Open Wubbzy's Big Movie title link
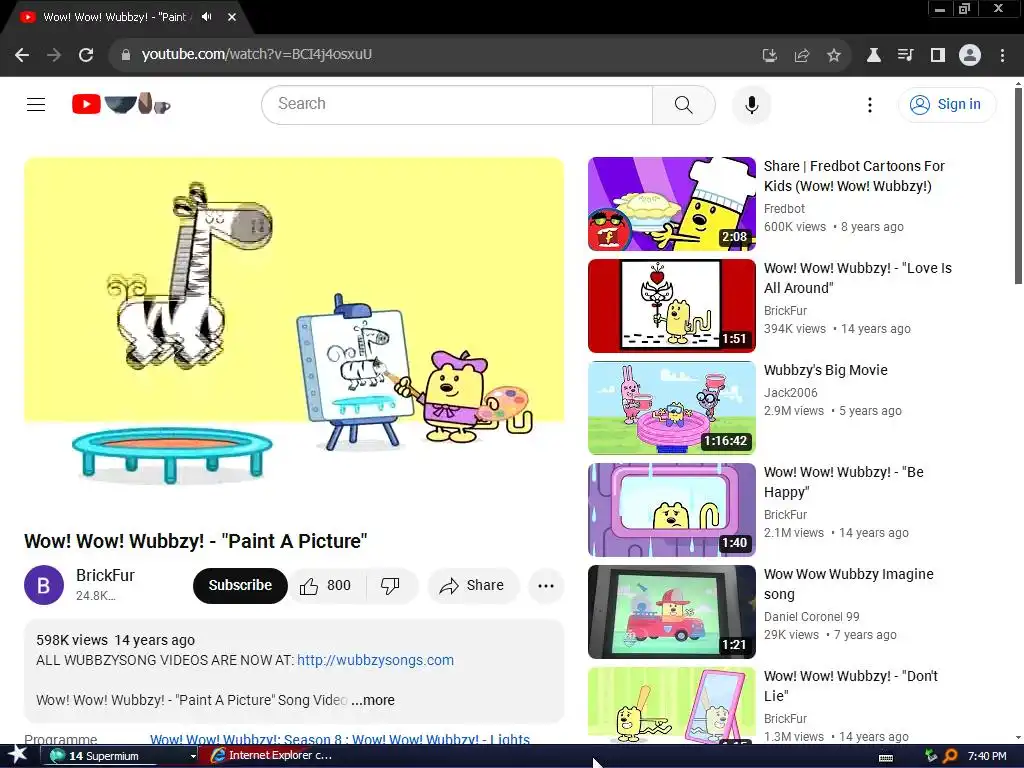The image size is (1024, 768). [x=825, y=370]
